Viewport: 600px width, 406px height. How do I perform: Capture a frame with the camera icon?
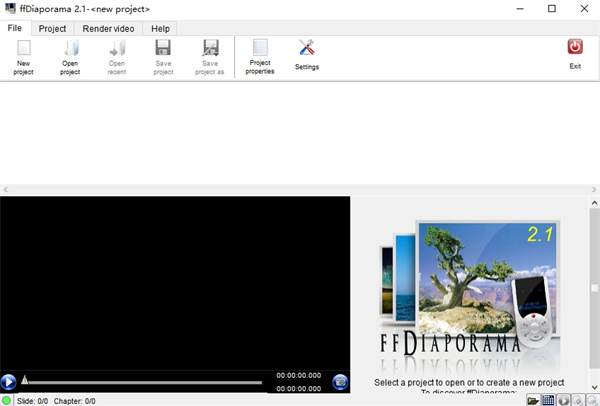tap(340, 381)
